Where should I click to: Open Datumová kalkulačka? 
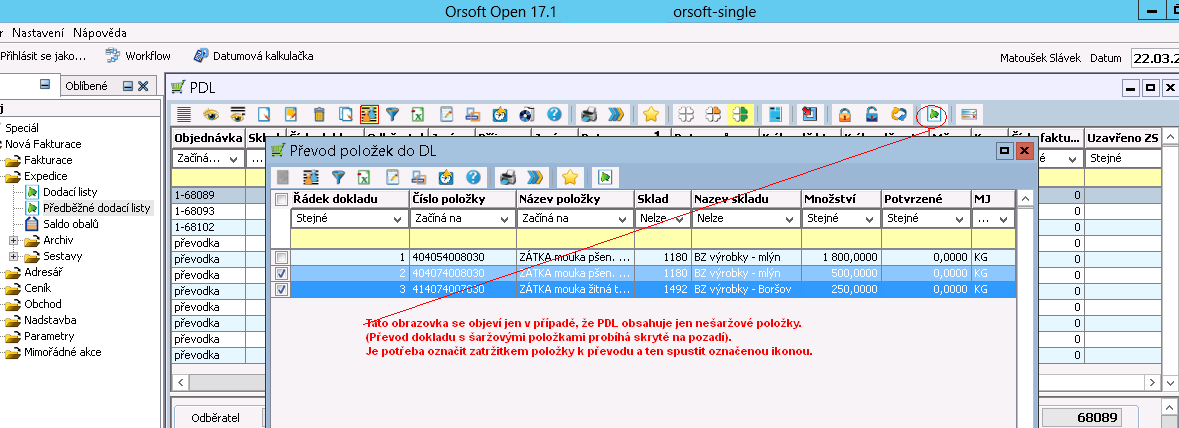point(252,56)
